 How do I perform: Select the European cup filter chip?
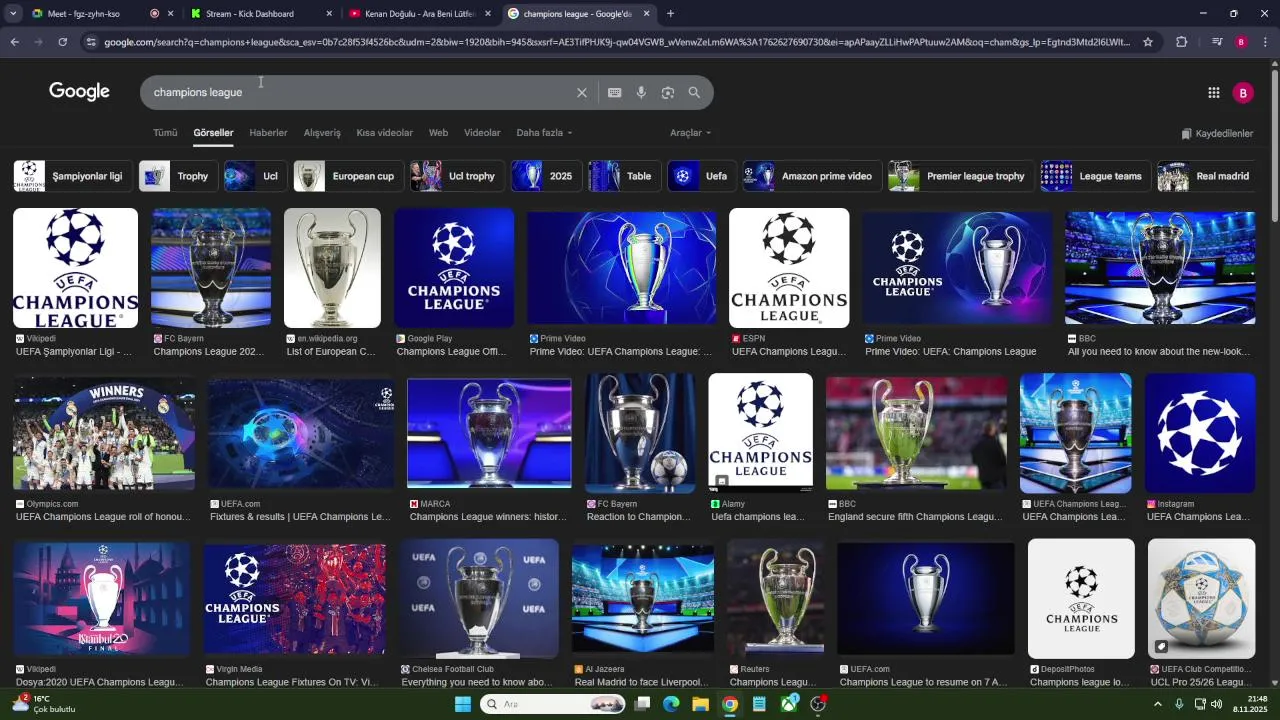[348, 176]
